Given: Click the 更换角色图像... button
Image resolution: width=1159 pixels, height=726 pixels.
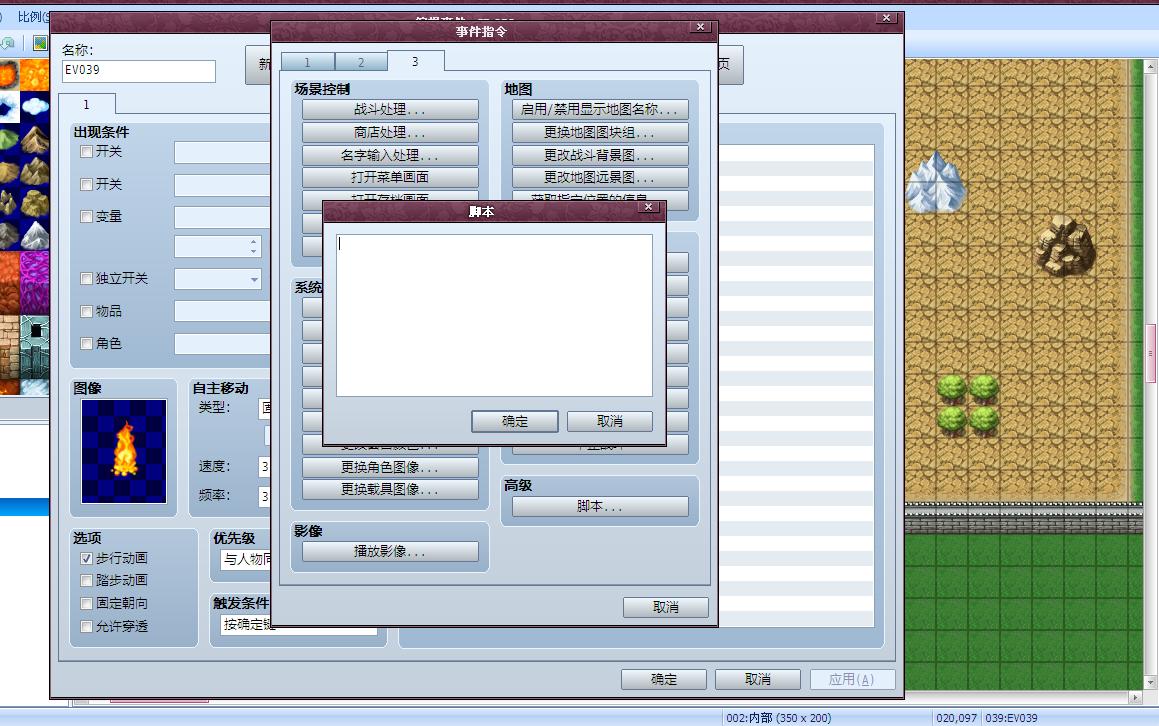Looking at the screenshot, I should pos(390,467).
